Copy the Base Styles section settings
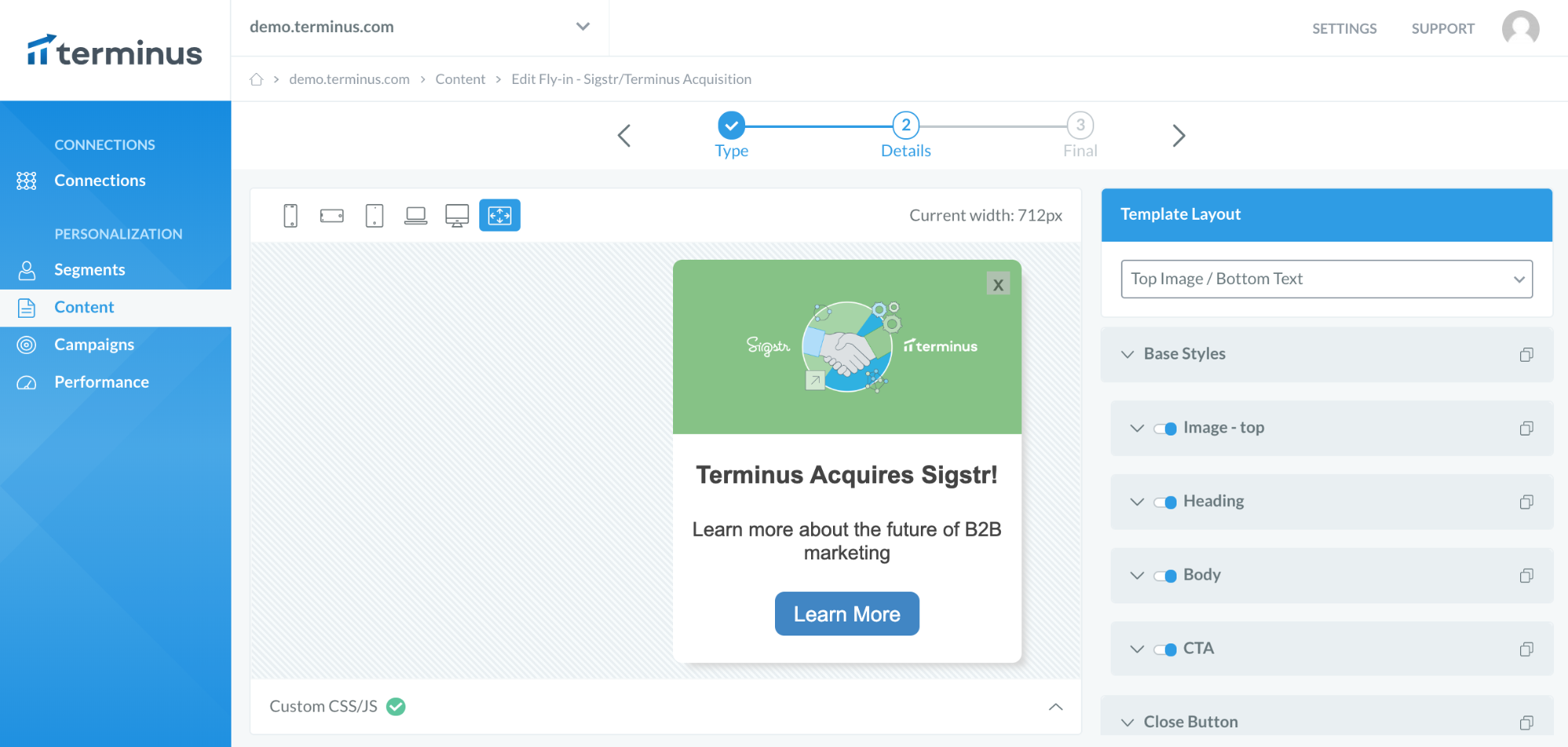 (1526, 355)
